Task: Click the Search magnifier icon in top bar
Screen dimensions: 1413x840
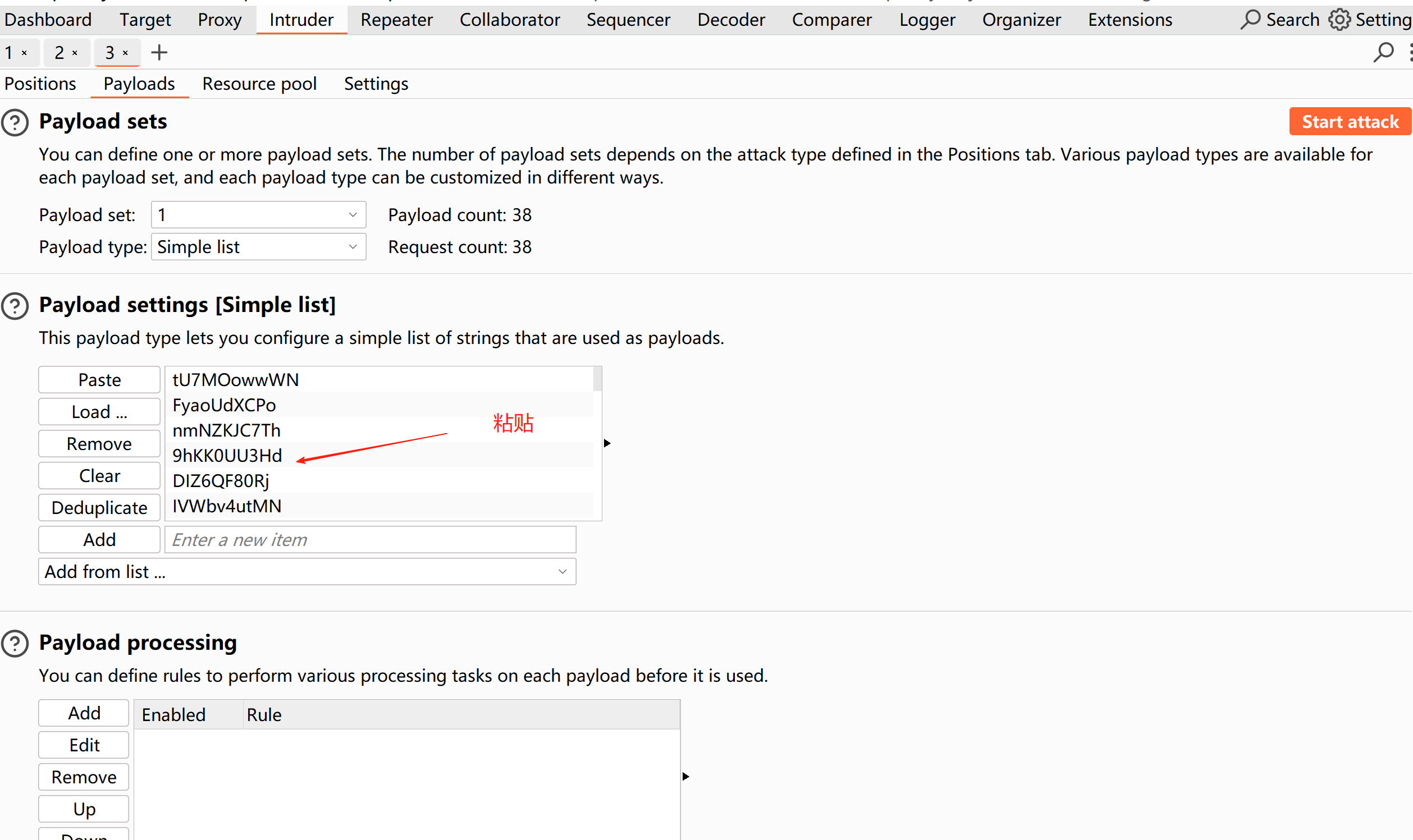Action: pos(1250,20)
